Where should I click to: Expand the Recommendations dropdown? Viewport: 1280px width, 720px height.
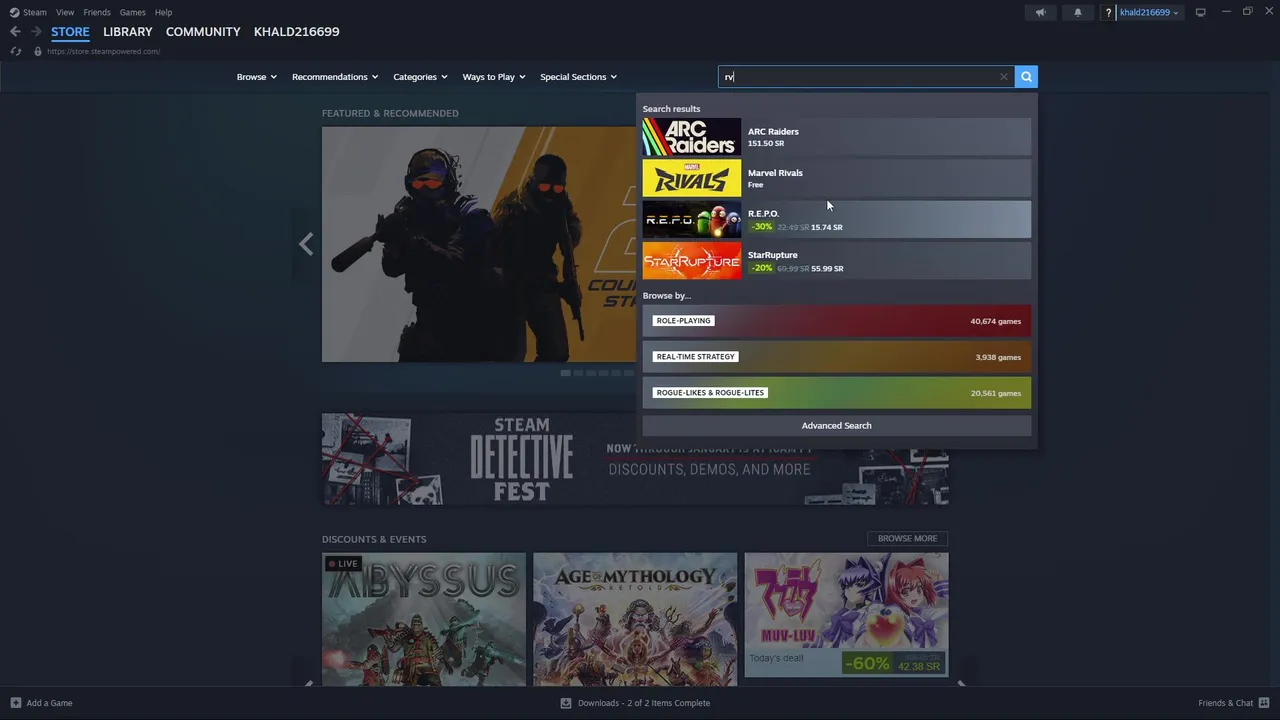coord(335,77)
